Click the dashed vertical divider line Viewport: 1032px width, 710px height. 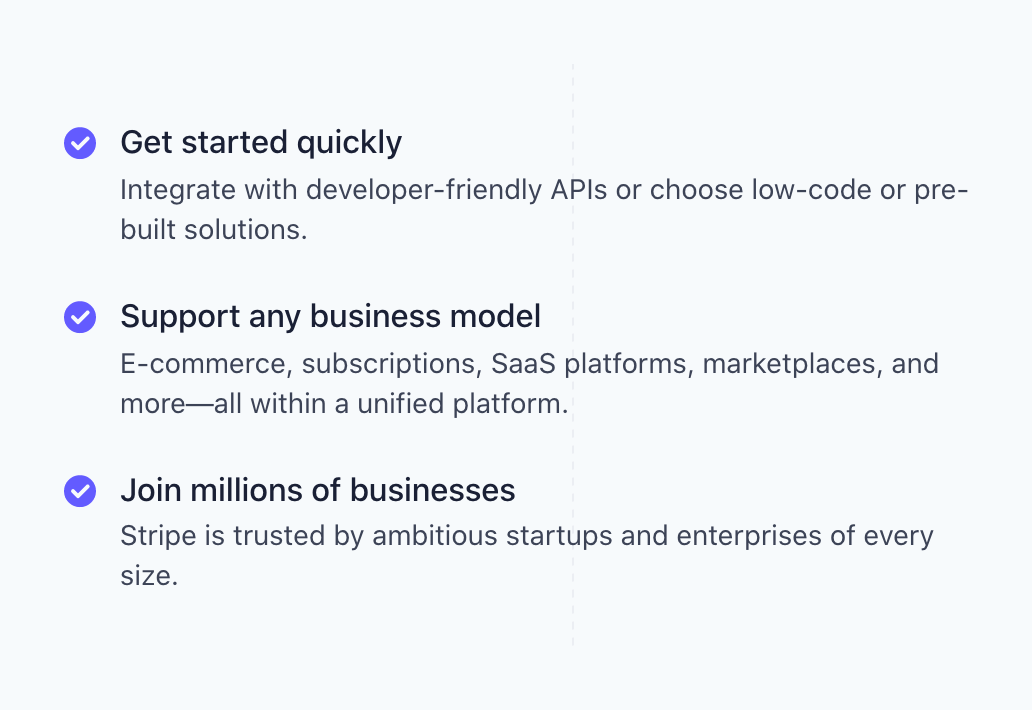[x=573, y=620]
